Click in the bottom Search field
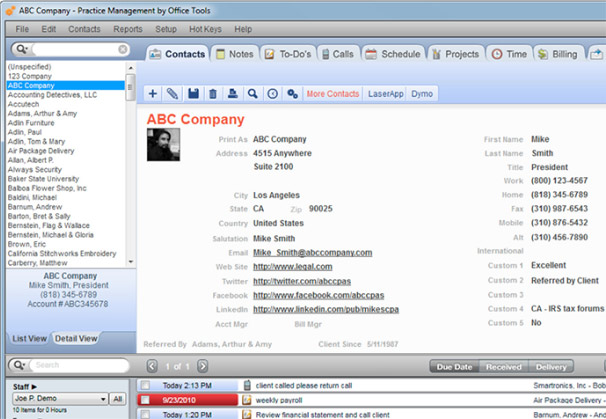 [77, 365]
